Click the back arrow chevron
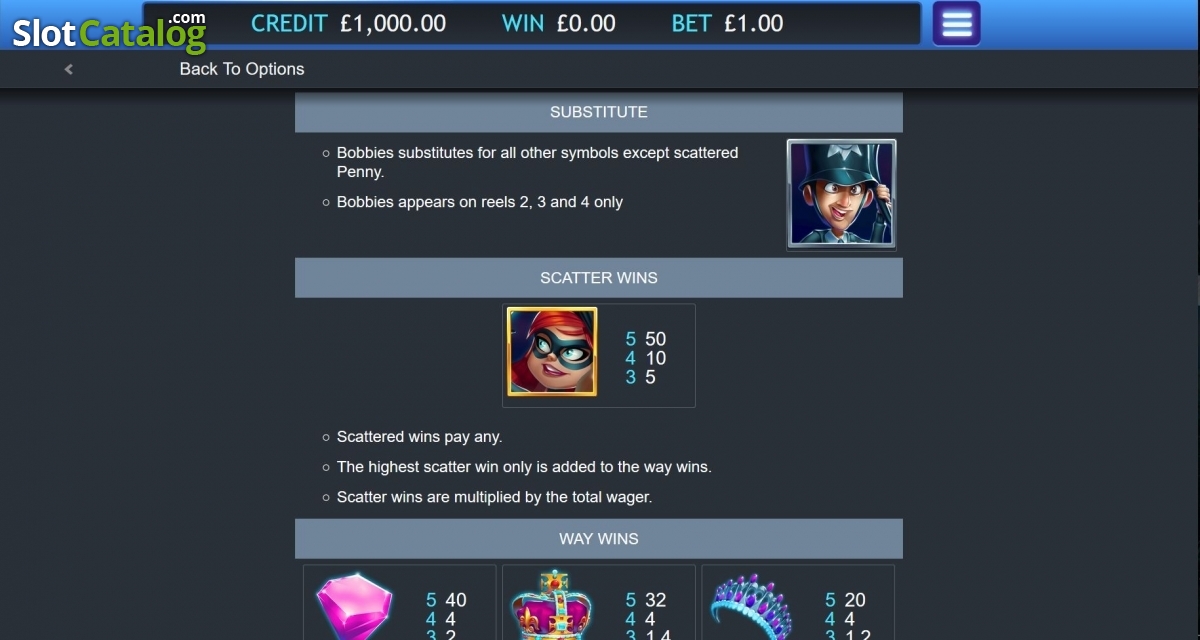 coord(68,69)
